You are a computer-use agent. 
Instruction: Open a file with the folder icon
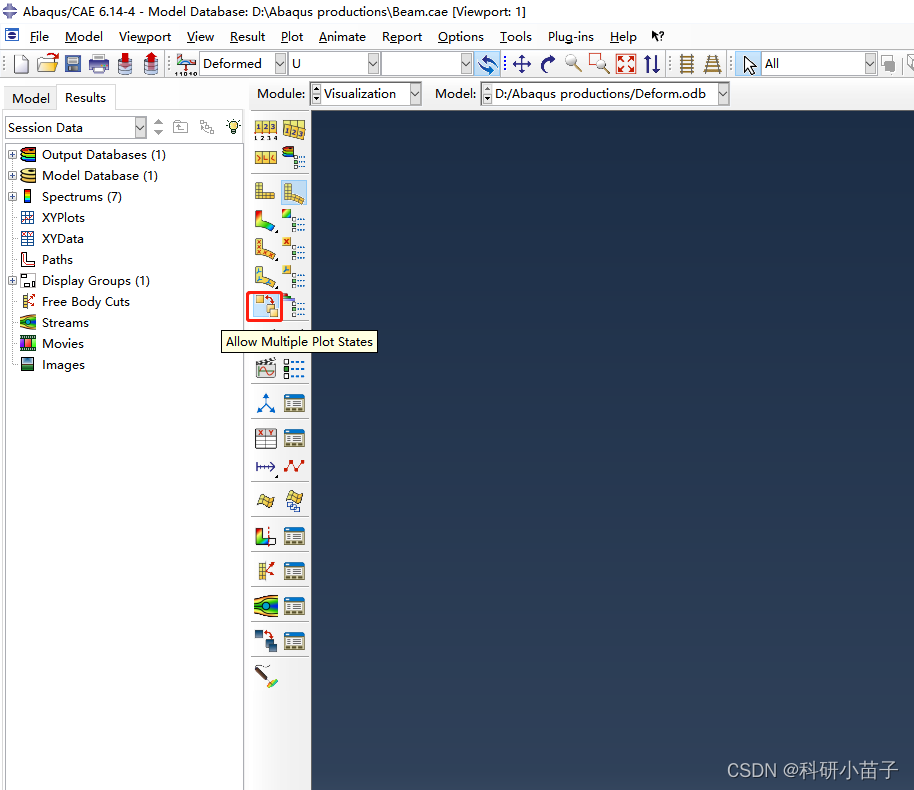click(48, 63)
